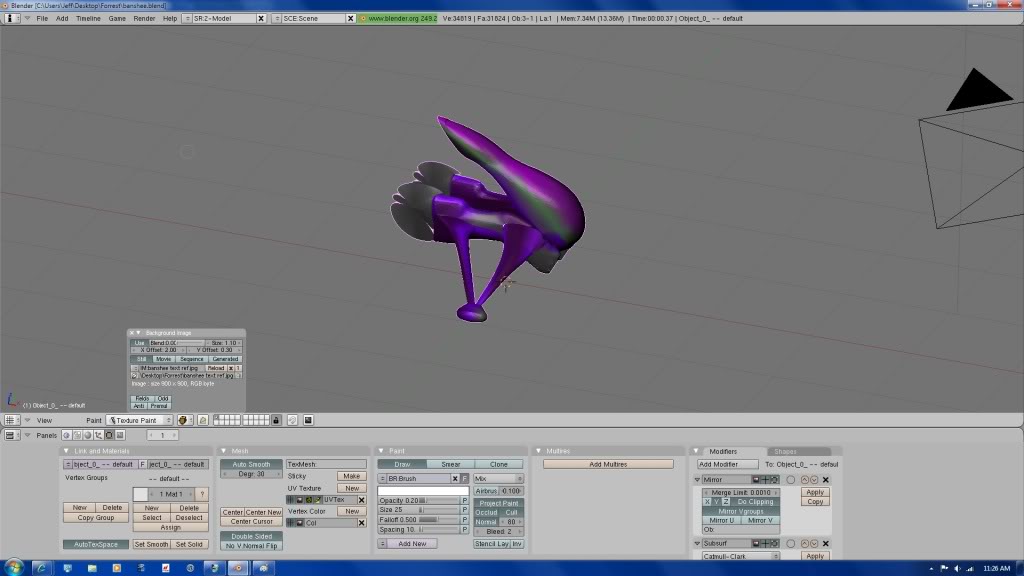1024x576 pixels.
Task: Toggle AutoTexSpace button
Action: [95, 544]
